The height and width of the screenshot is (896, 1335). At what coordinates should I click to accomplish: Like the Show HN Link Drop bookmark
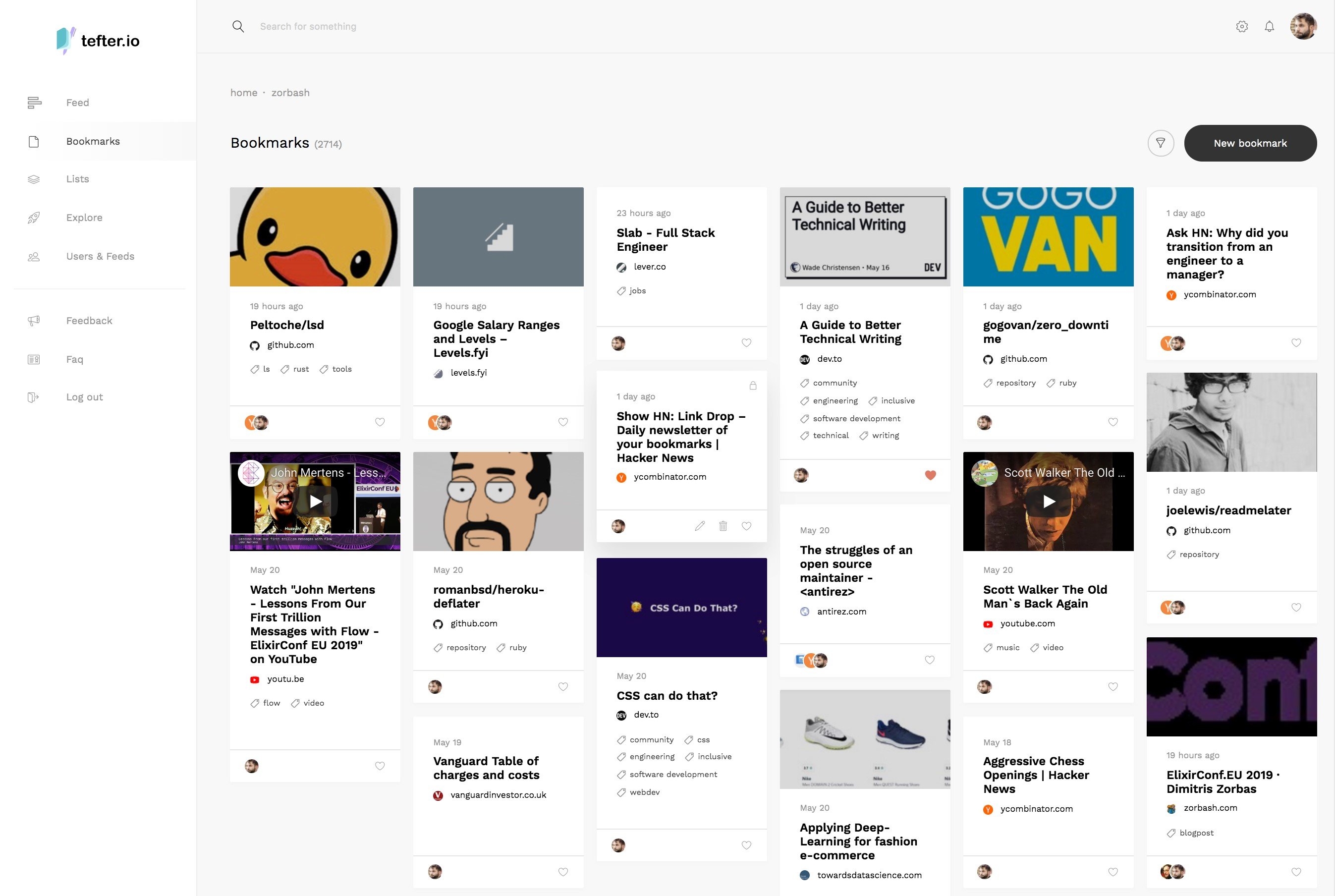(747, 526)
